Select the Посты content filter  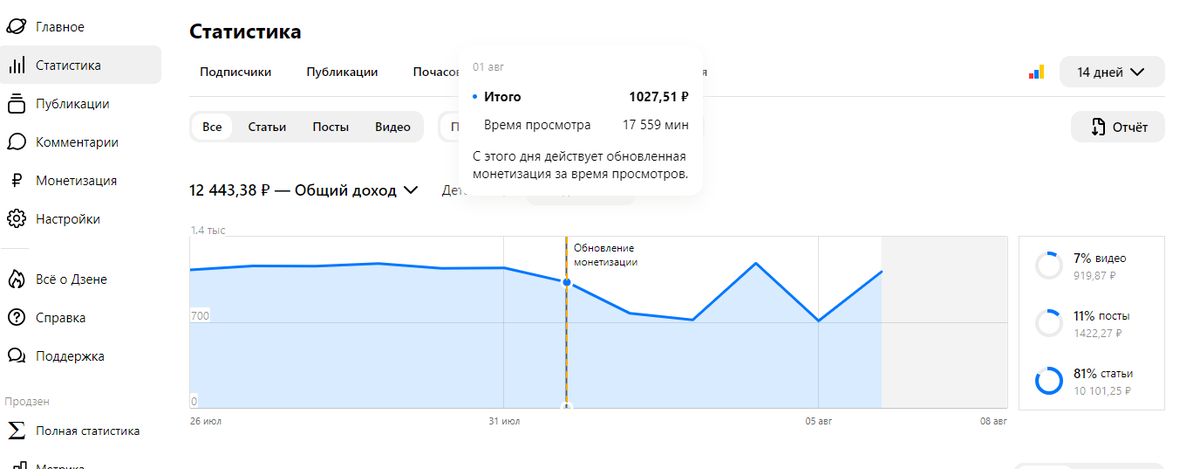[x=330, y=127]
